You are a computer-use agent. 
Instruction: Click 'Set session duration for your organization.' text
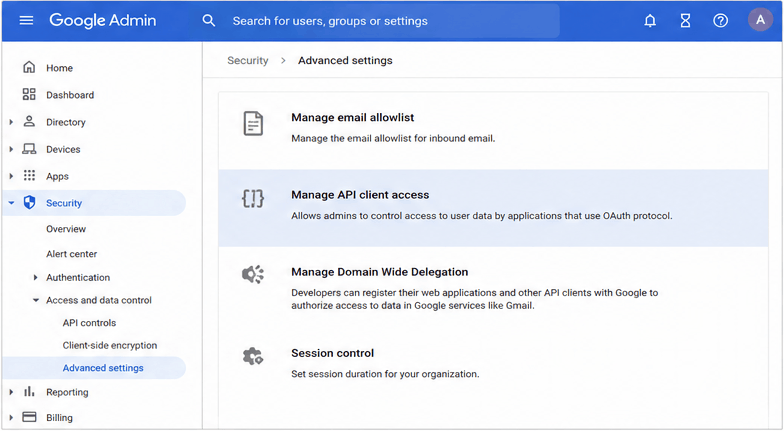click(x=385, y=374)
